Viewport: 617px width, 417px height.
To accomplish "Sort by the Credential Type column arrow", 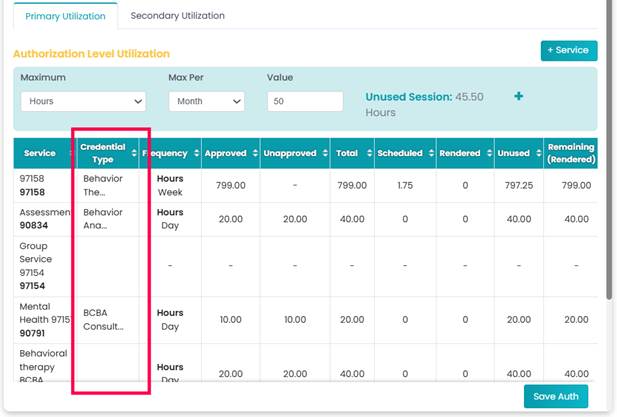I will click(133, 153).
